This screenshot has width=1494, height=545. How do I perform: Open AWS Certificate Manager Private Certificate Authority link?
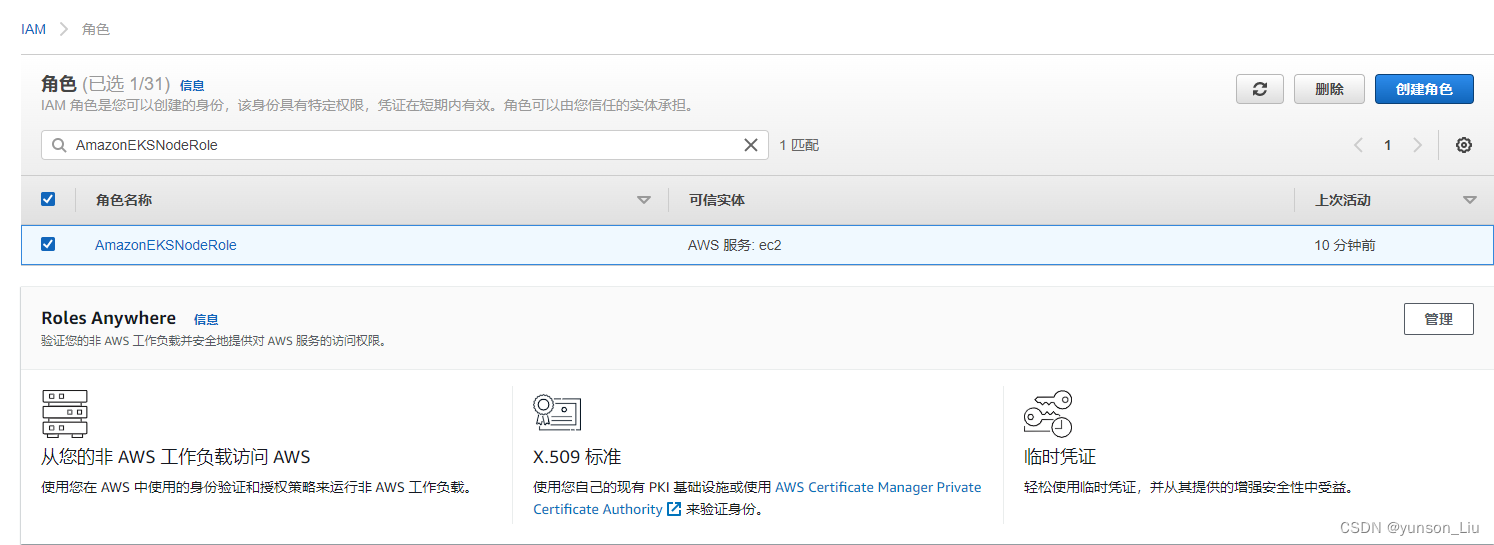tap(757, 498)
